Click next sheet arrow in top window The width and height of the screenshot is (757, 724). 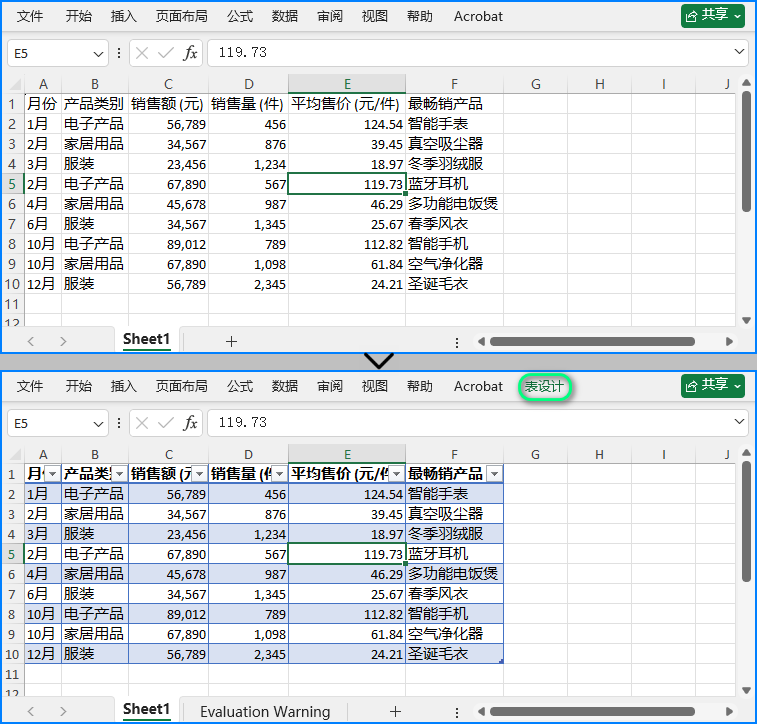pyautogui.click(x=63, y=341)
